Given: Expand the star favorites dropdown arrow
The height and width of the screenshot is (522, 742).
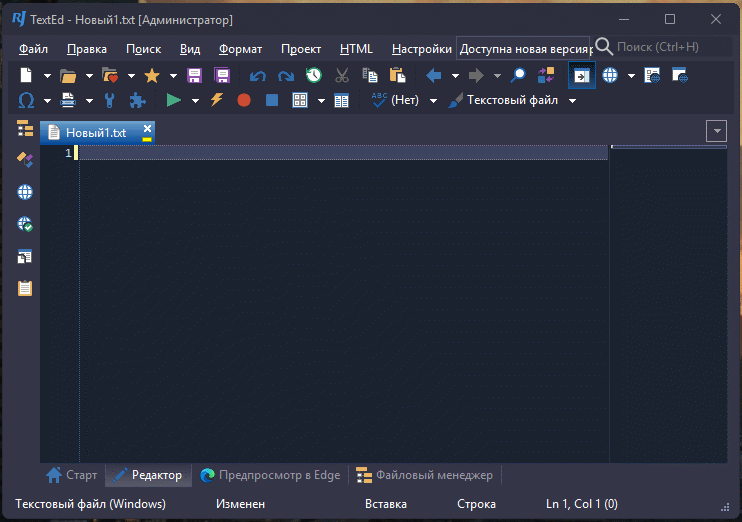Looking at the screenshot, I should tap(173, 76).
